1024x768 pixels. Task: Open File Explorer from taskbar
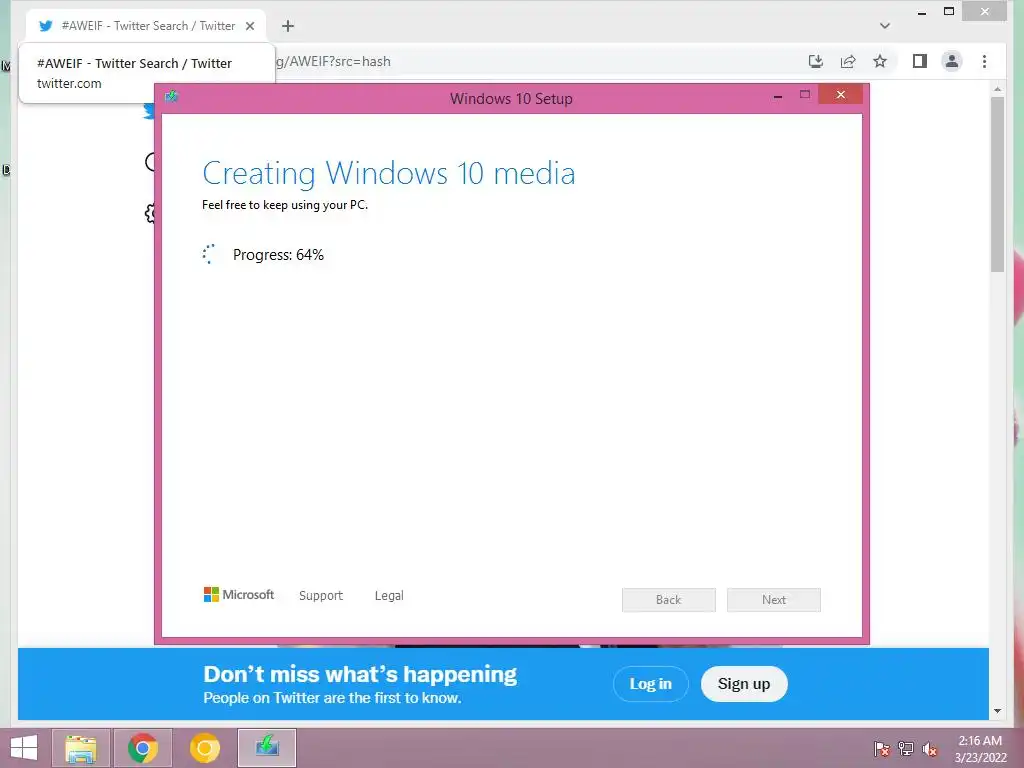(x=81, y=748)
